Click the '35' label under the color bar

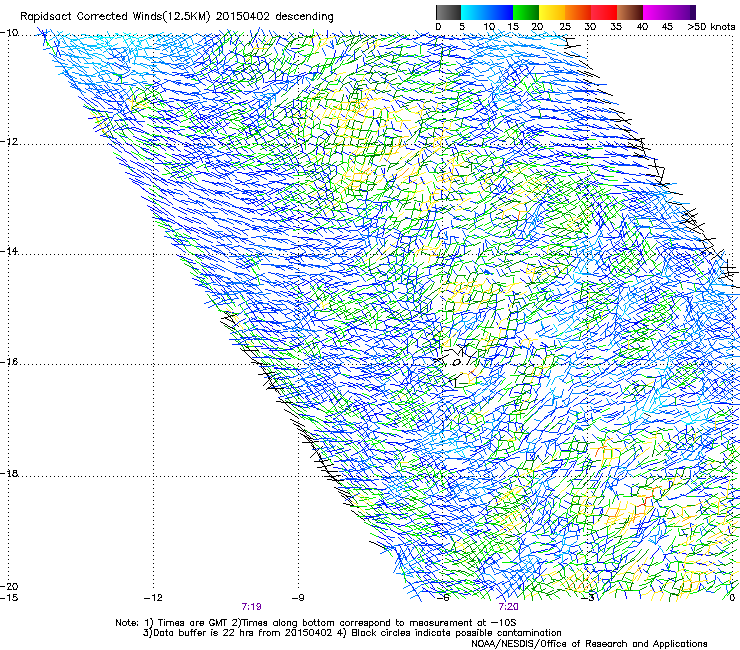pos(616,27)
